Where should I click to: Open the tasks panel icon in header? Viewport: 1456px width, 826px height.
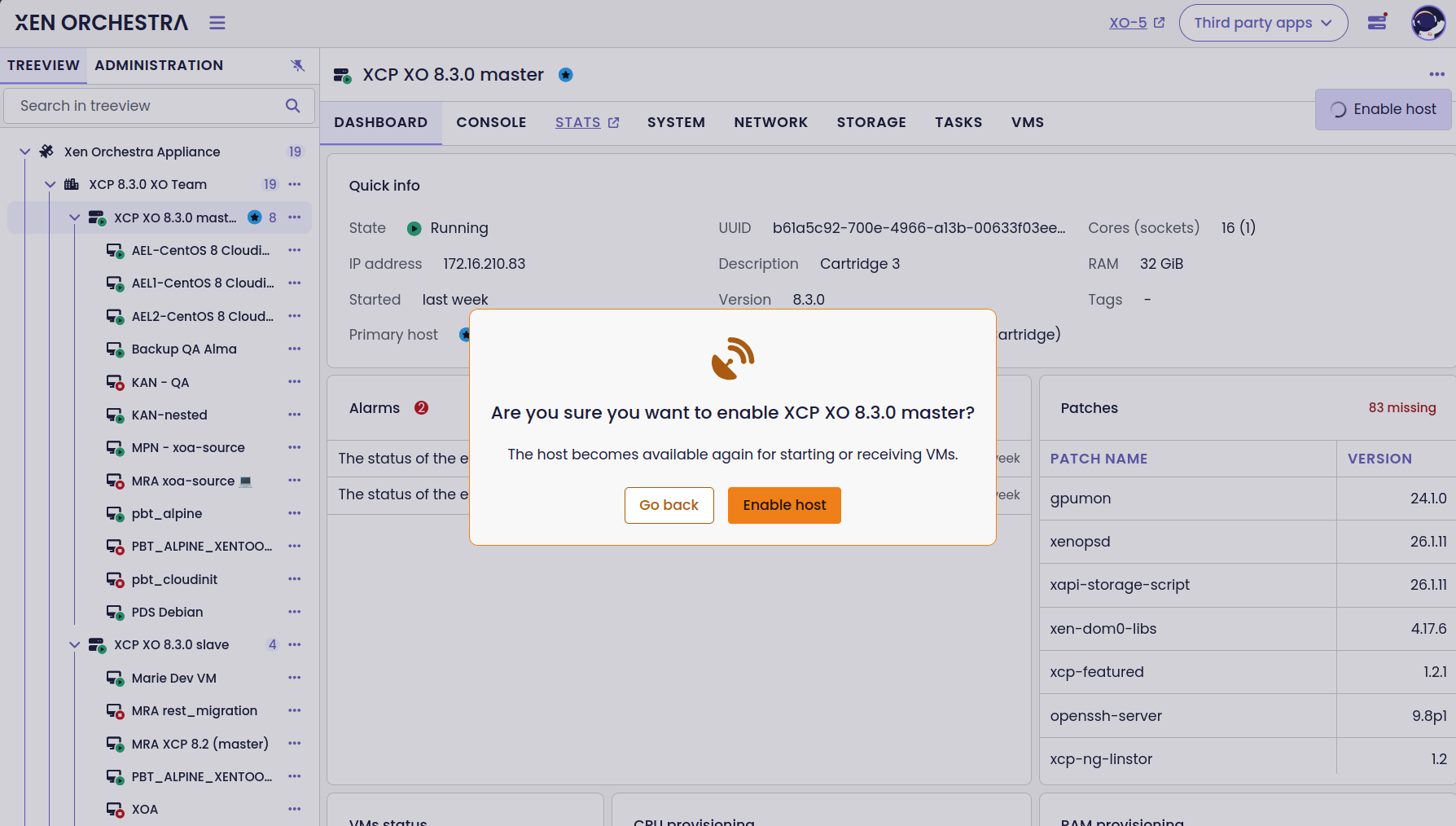pos(1378,22)
